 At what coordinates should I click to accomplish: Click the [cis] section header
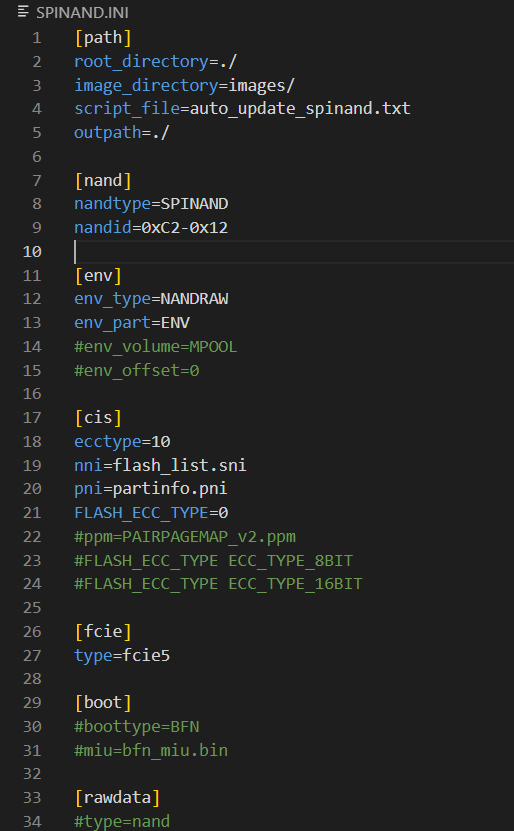coord(98,418)
